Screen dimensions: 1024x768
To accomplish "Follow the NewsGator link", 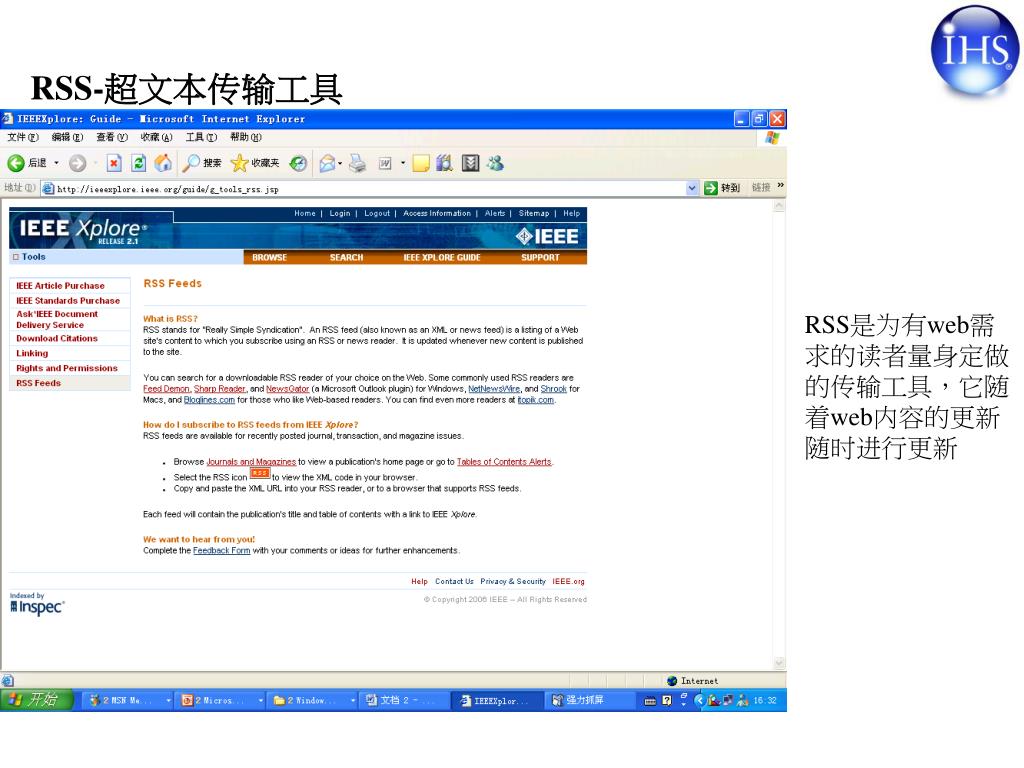I will tap(287, 389).
